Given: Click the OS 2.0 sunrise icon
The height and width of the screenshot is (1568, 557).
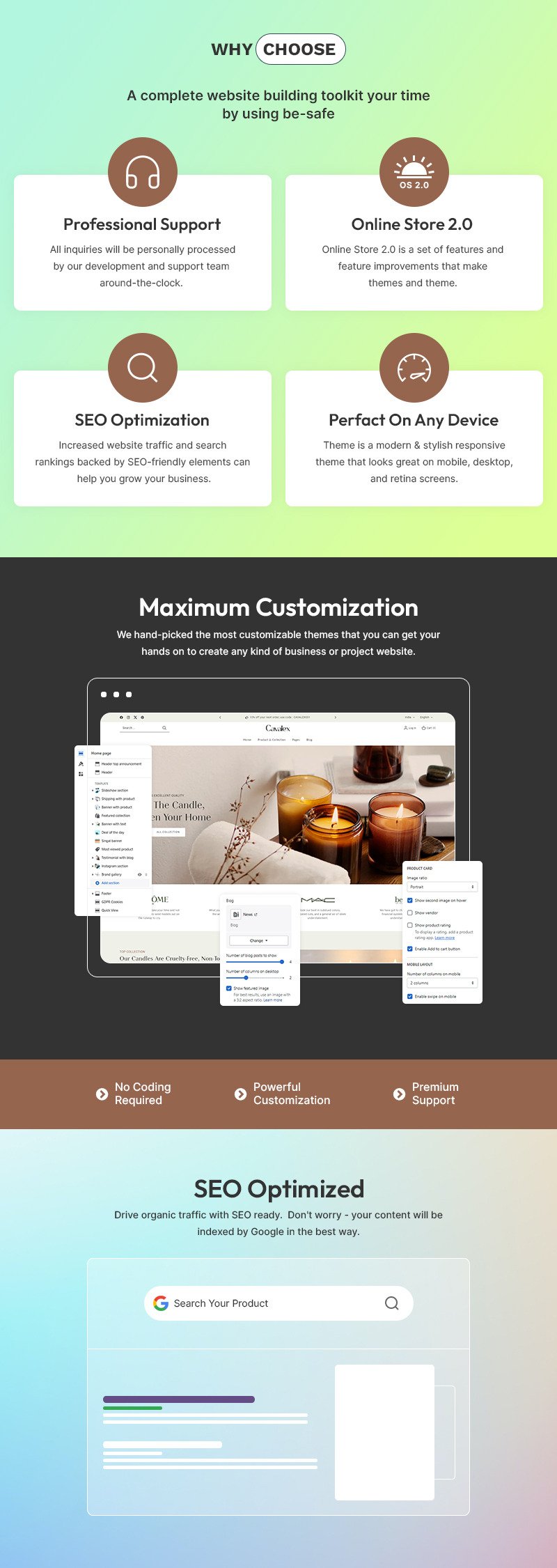Looking at the screenshot, I should (x=414, y=172).
